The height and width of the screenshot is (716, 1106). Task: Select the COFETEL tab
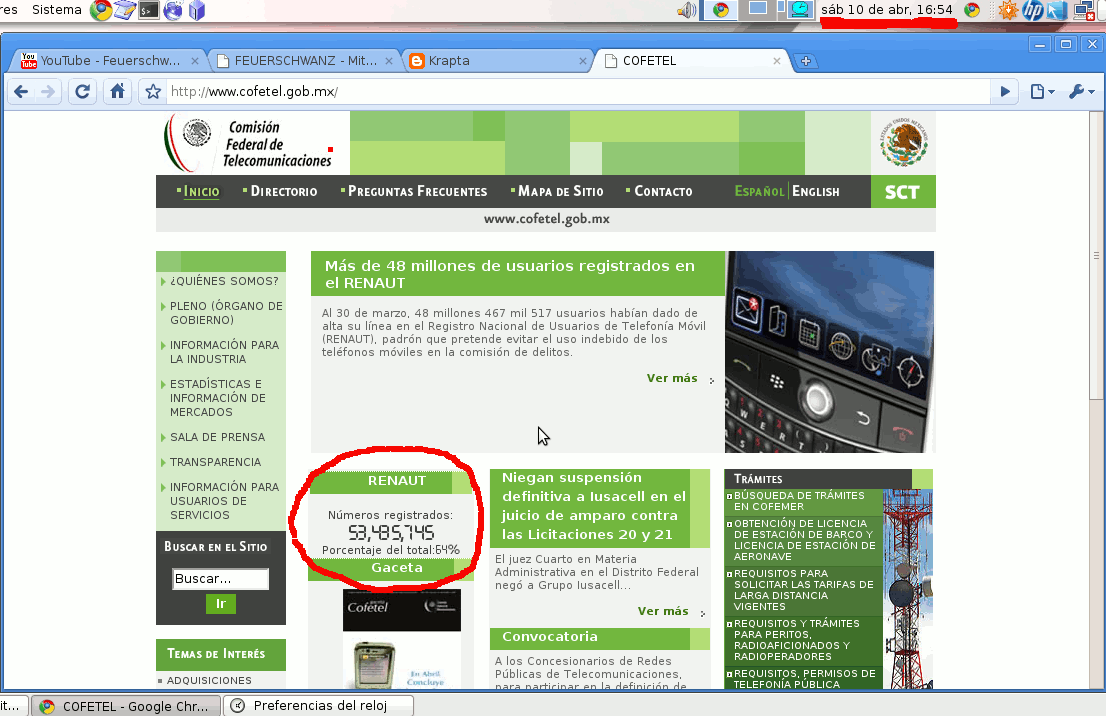693,61
